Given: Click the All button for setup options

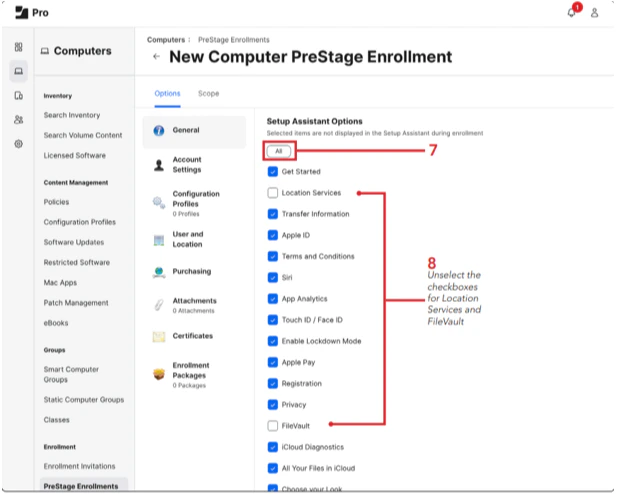Looking at the screenshot, I should [279, 151].
